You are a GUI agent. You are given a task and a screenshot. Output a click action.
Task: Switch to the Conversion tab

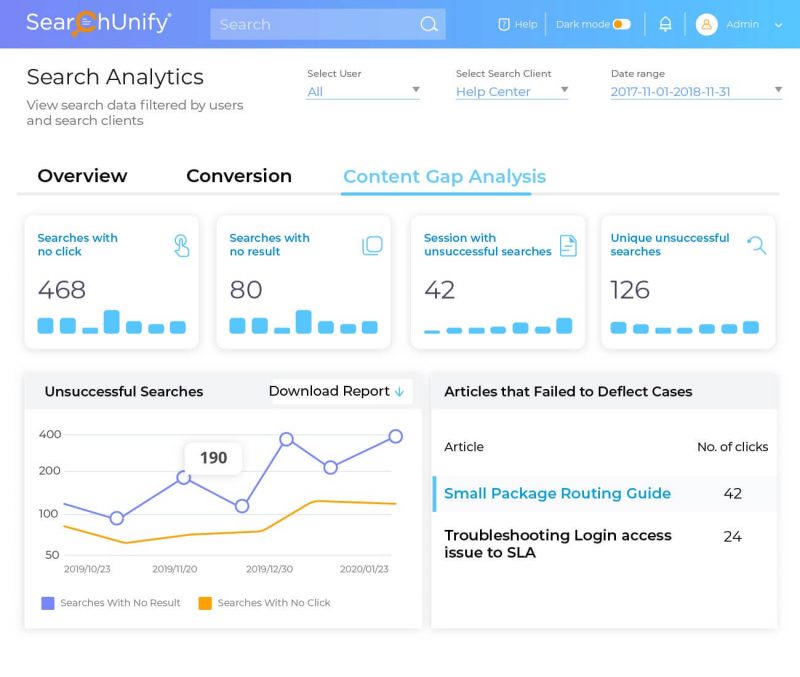click(239, 175)
